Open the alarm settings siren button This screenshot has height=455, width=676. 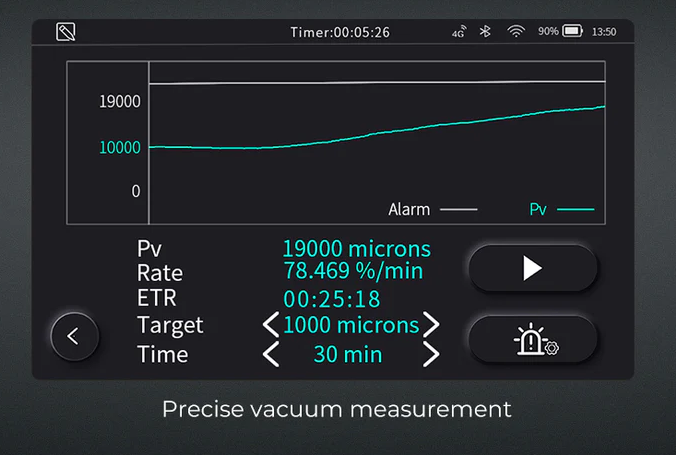(533, 342)
